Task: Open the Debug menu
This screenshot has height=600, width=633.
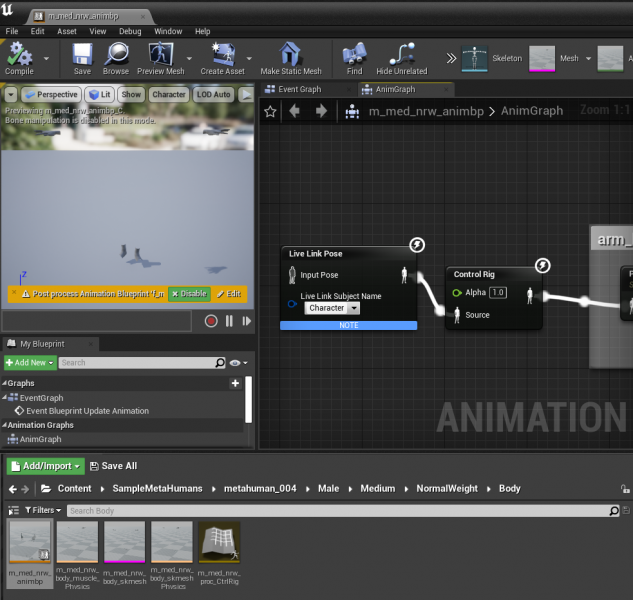Action: click(x=130, y=31)
